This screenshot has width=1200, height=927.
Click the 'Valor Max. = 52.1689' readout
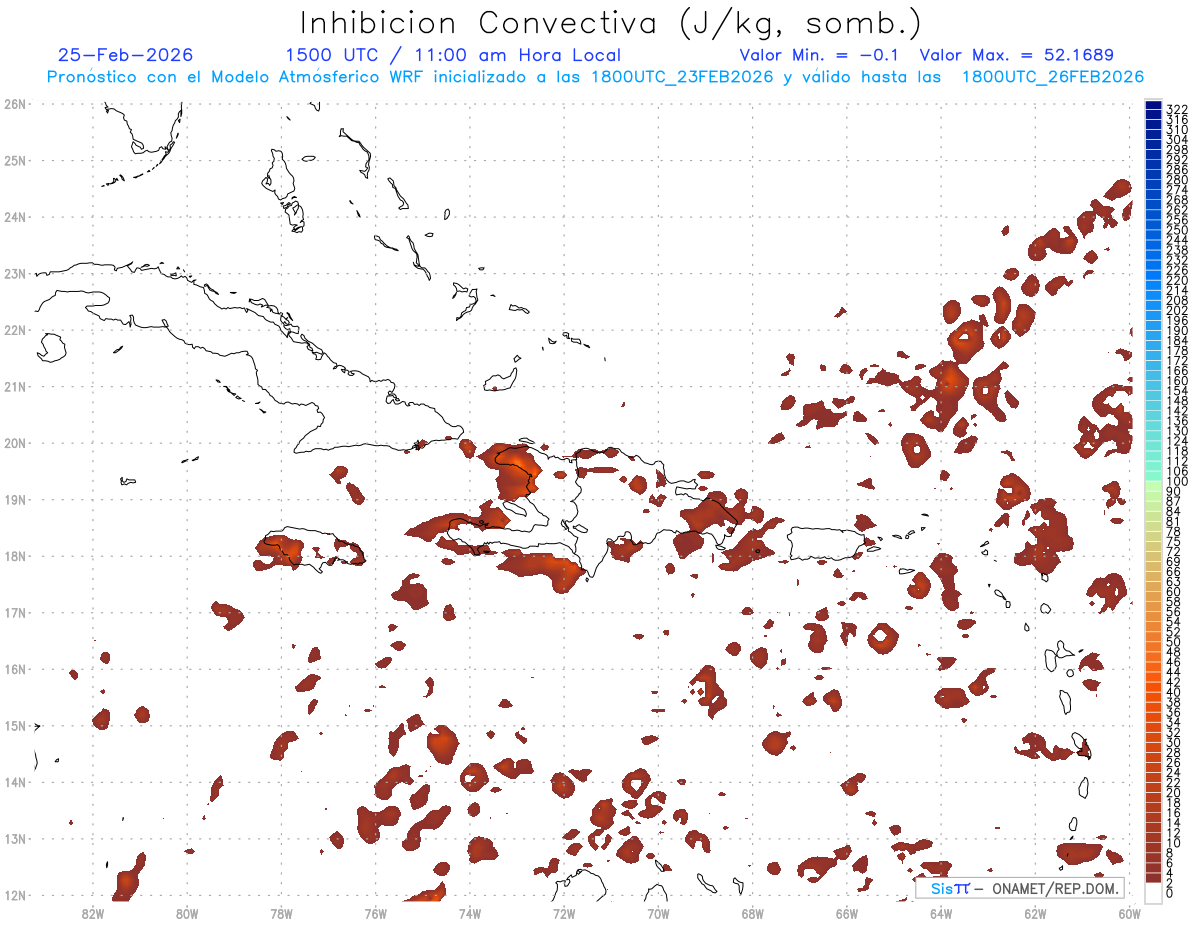1016,55
